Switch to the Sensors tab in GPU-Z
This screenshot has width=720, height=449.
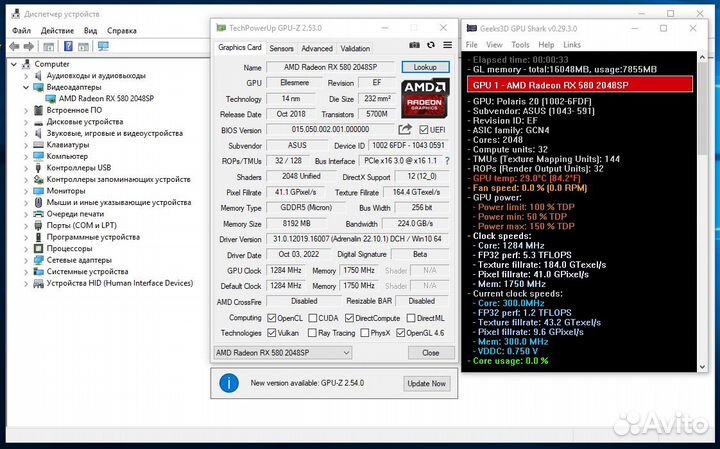281,48
